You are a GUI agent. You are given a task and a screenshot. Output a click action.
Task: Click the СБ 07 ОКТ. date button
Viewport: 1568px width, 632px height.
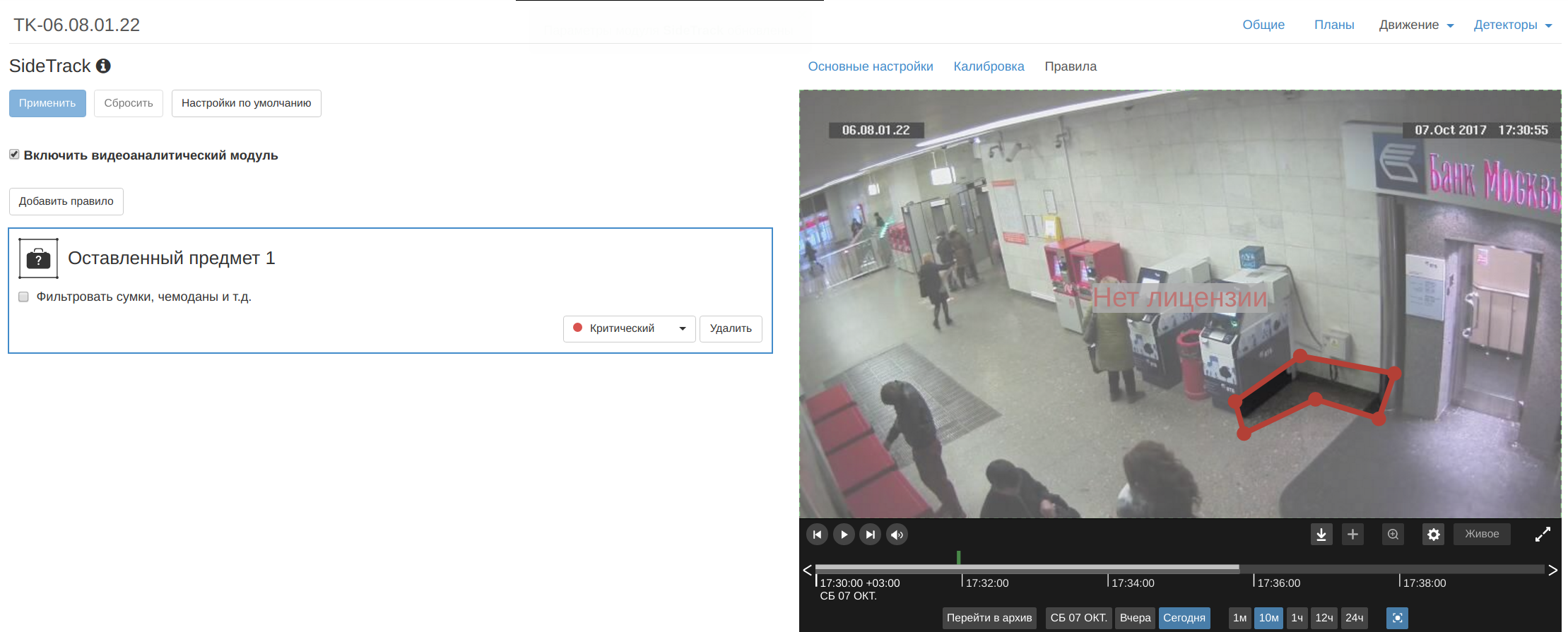pos(1078,618)
